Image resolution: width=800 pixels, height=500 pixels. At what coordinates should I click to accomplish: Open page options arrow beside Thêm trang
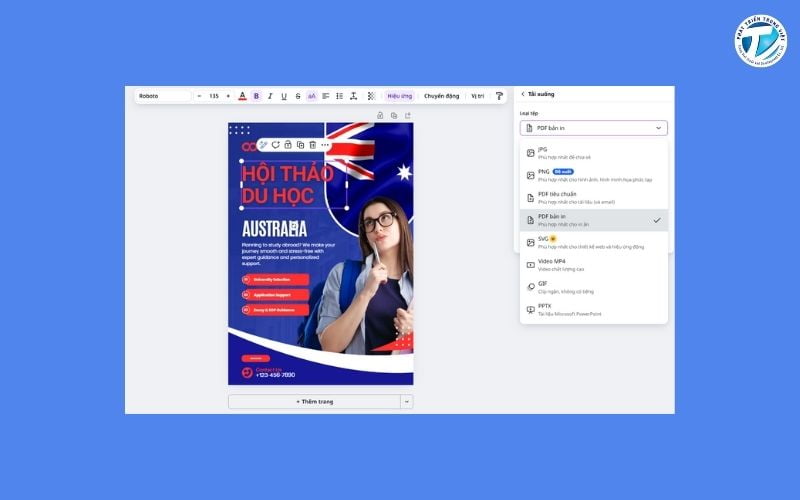click(406, 401)
